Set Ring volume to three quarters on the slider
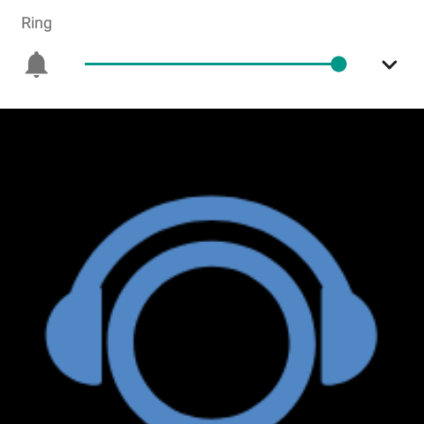 [275, 64]
